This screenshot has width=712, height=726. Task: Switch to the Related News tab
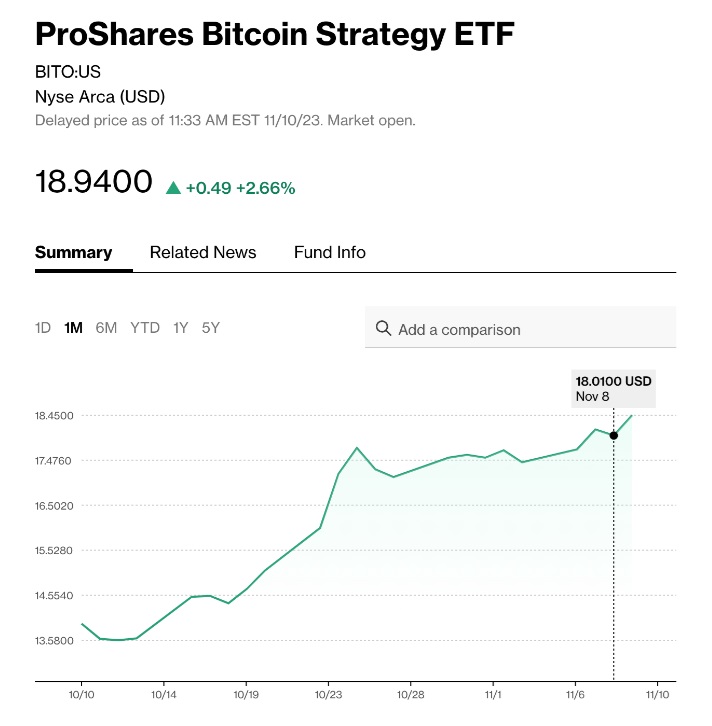(x=203, y=252)
